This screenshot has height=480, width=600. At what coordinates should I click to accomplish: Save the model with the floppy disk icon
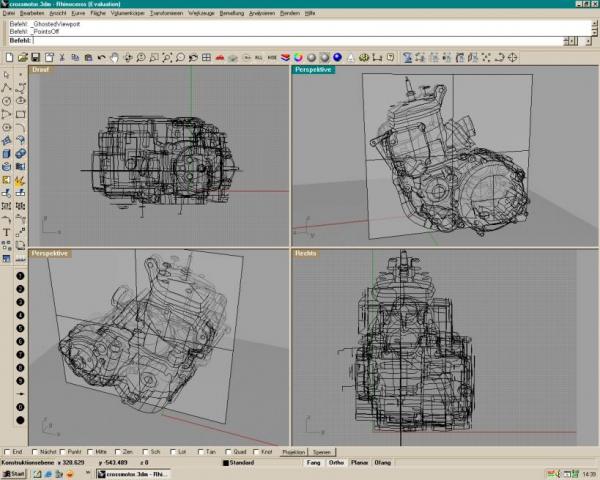click(36, 58)
